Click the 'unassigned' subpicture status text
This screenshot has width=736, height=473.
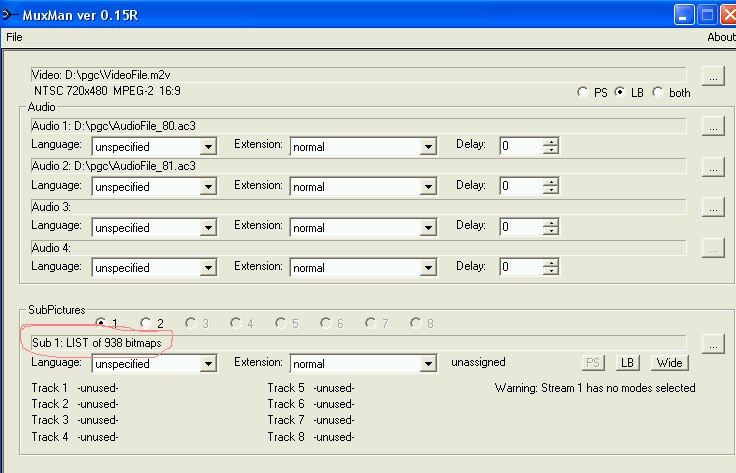478,362
